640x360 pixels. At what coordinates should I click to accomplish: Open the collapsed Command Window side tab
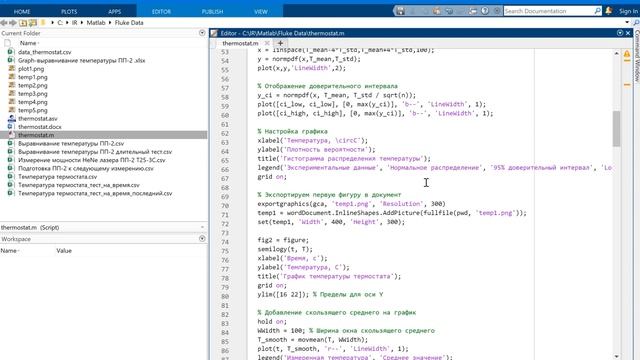[x=636, y=56]
